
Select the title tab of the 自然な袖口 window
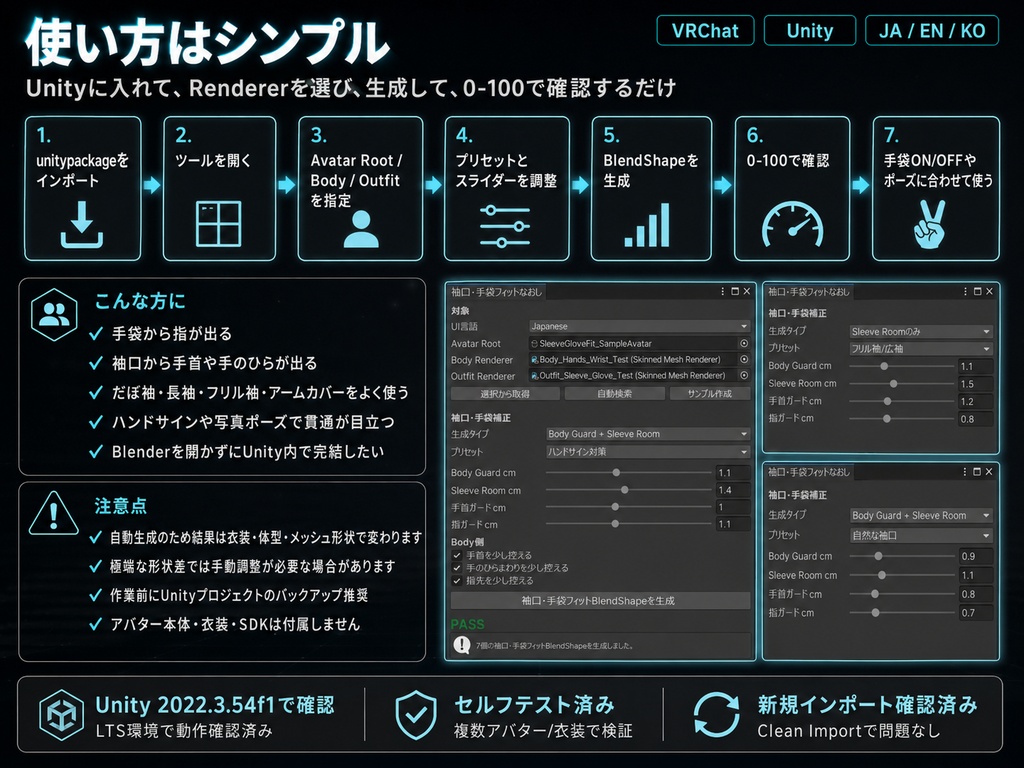click(x=808, y=472)
